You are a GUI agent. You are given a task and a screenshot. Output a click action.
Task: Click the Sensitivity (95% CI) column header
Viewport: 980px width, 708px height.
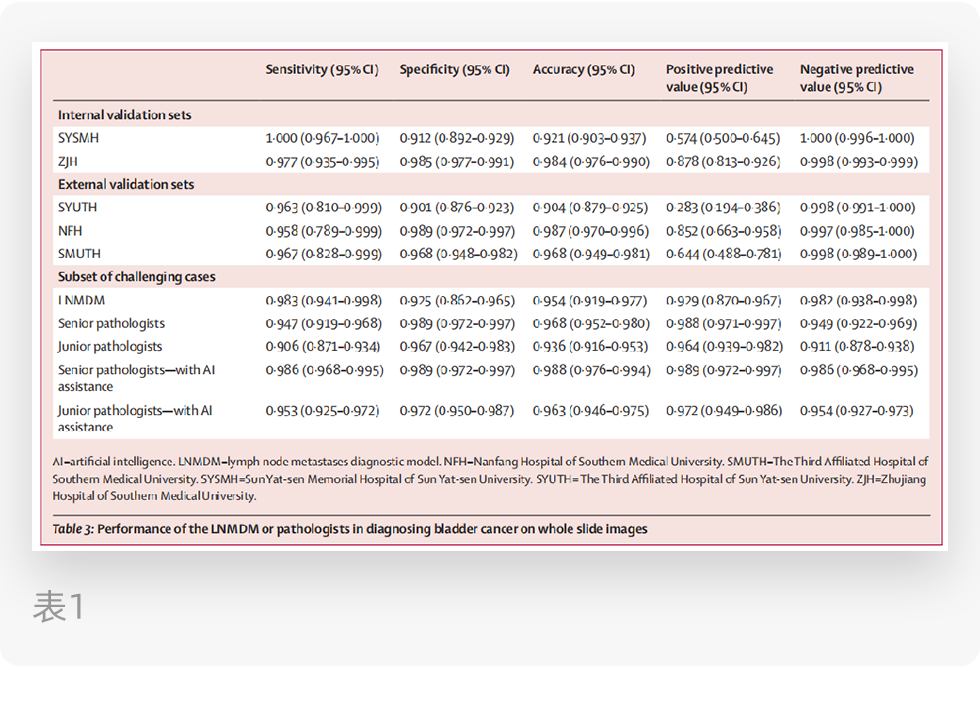(322, 69)
